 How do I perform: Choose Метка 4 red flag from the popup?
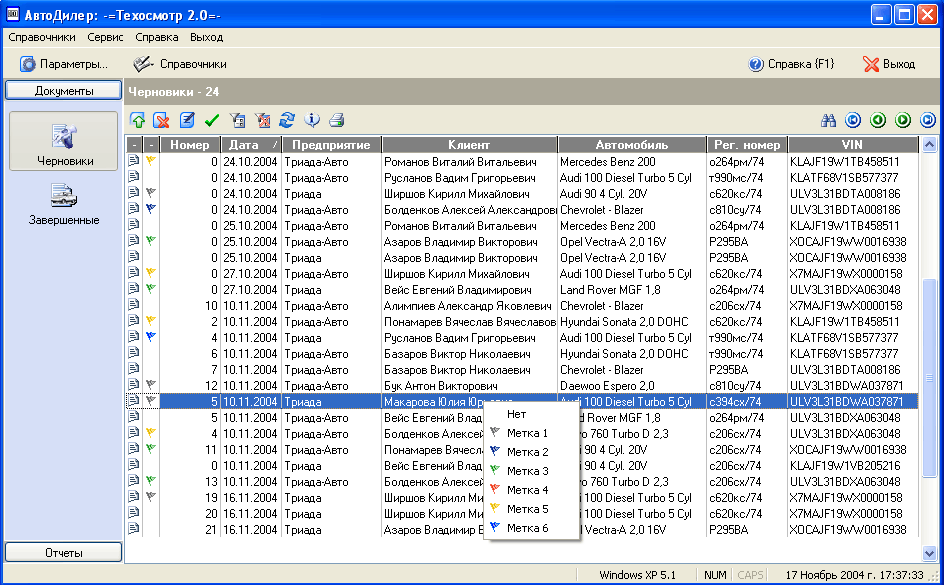coord(527,490)
